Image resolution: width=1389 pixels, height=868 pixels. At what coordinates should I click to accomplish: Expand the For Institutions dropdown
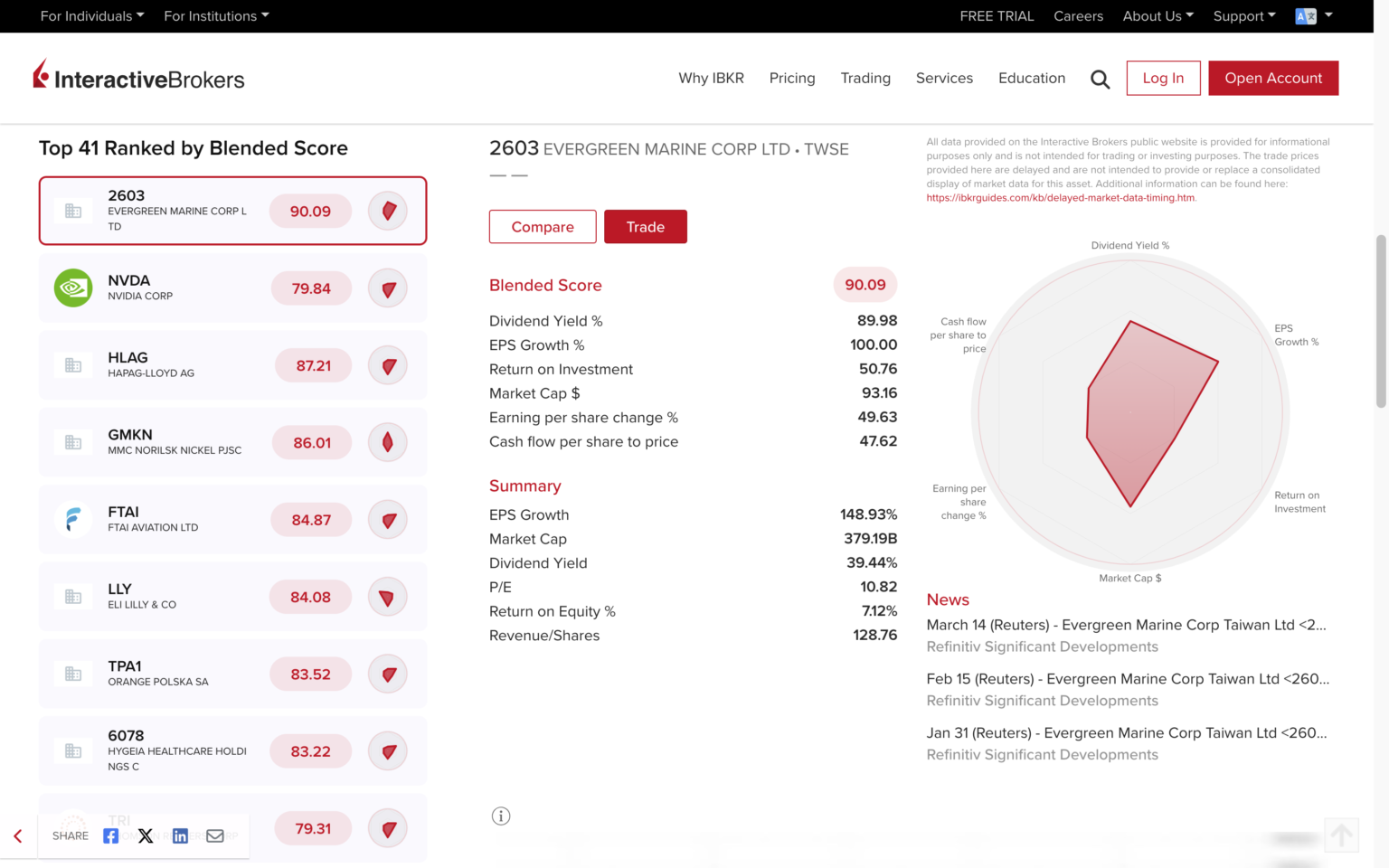[216, 16]
